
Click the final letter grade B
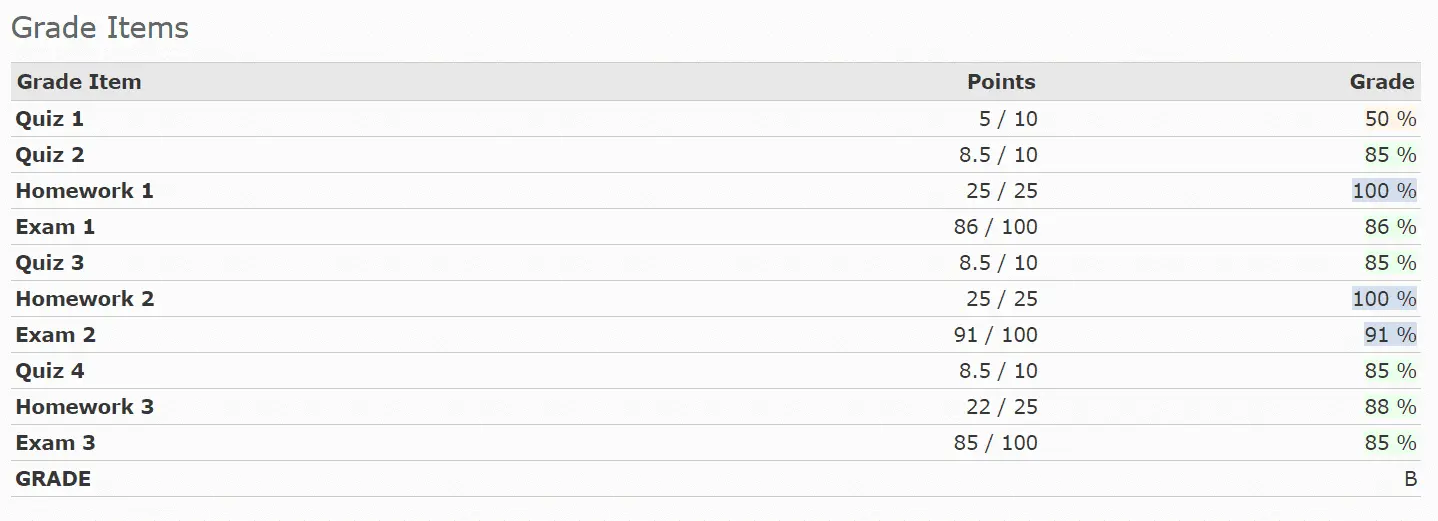click(x=1410, y=479)
